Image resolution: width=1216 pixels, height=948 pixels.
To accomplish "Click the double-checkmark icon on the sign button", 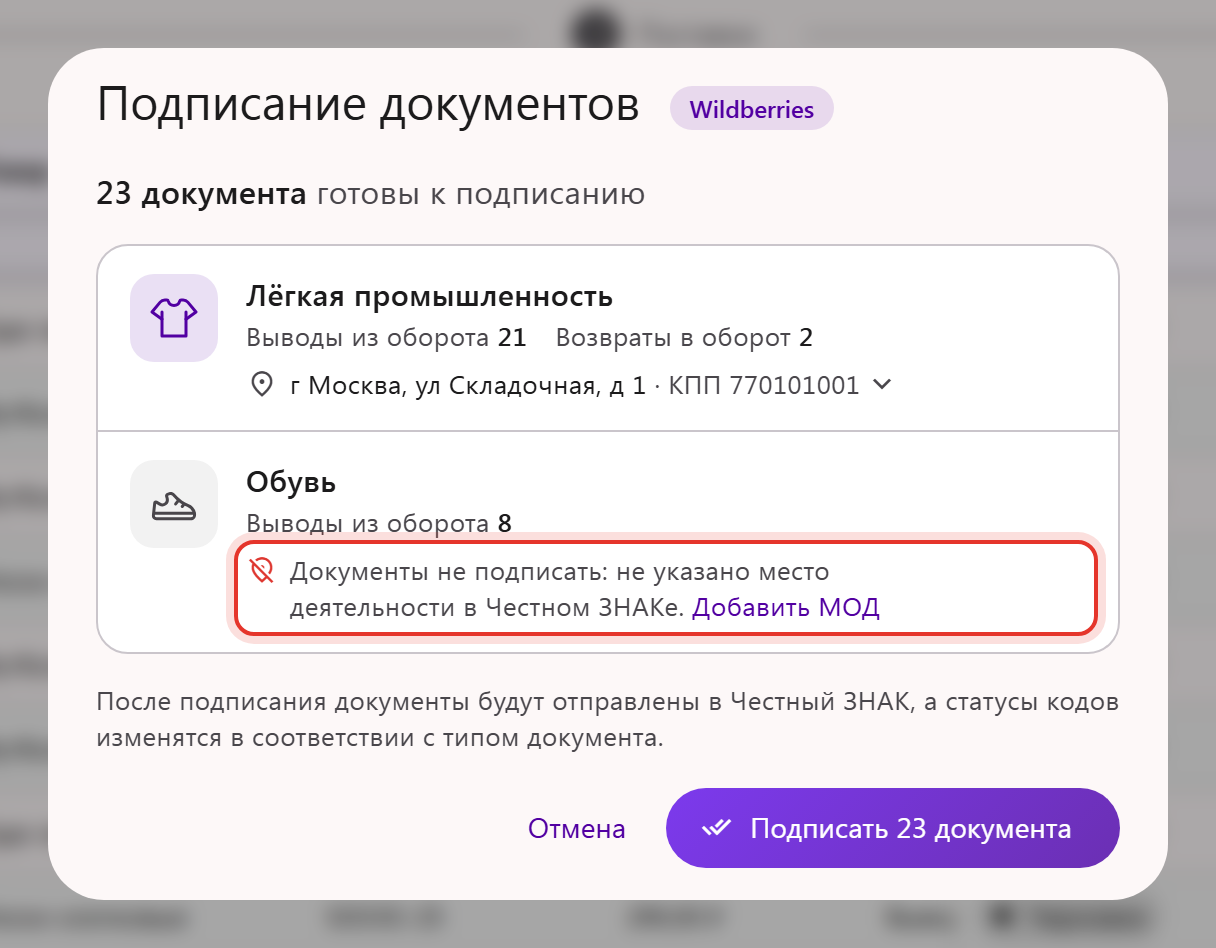I will (x=717, y=829).
